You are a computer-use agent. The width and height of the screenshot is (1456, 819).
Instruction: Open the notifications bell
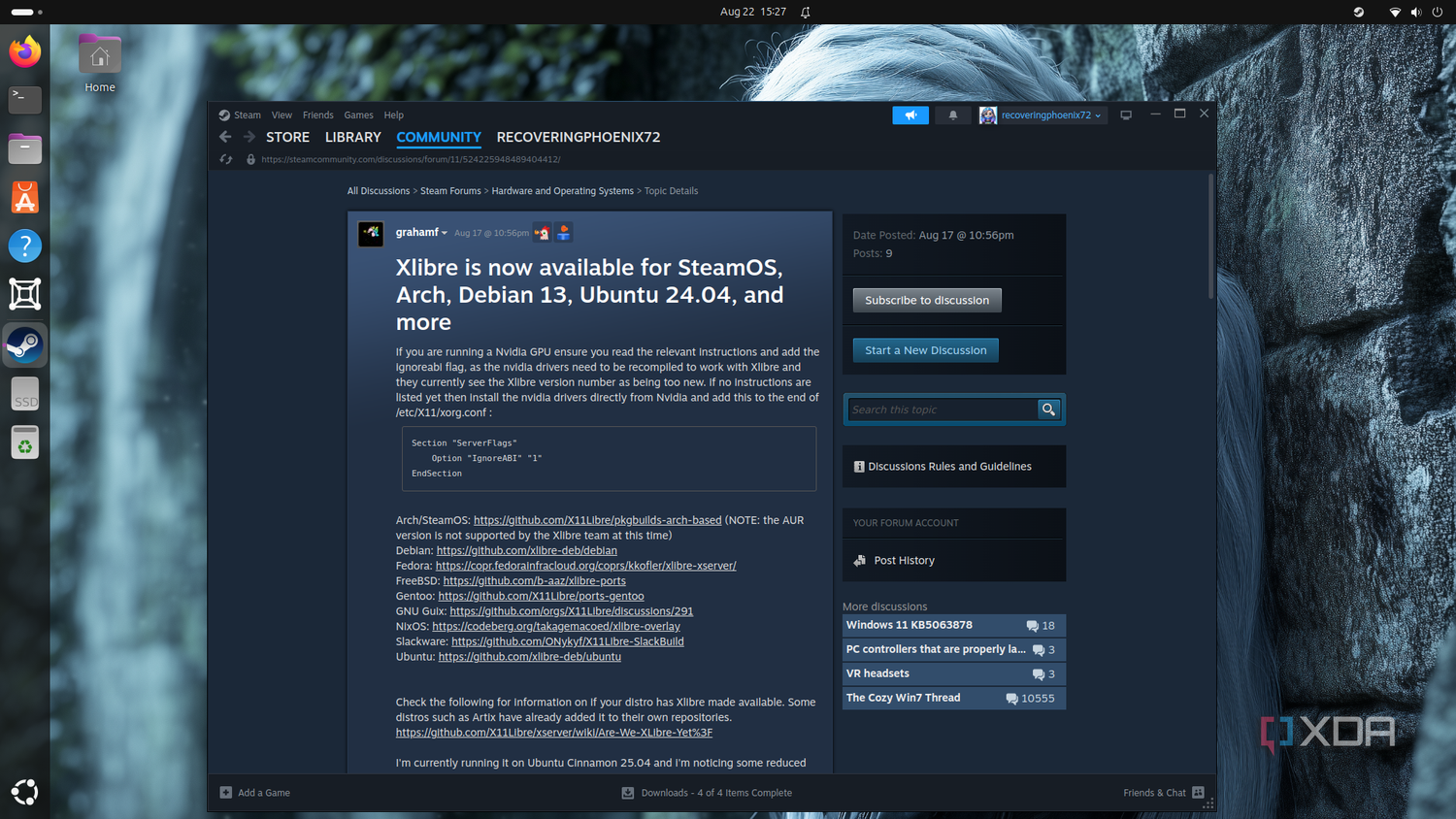tap(953, 115)
